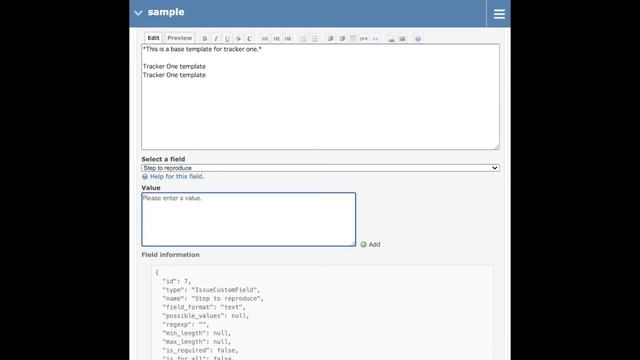
Task: Open the hamburger menu in header
Action: [x=499, y=14]
